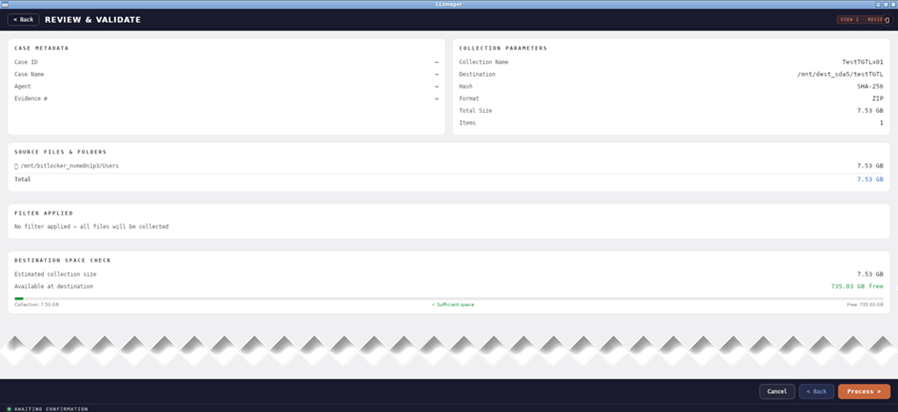Click the Total Size label in Collection Parameters
The width and height of the screenshot is (898, 412).
[475, 111]
